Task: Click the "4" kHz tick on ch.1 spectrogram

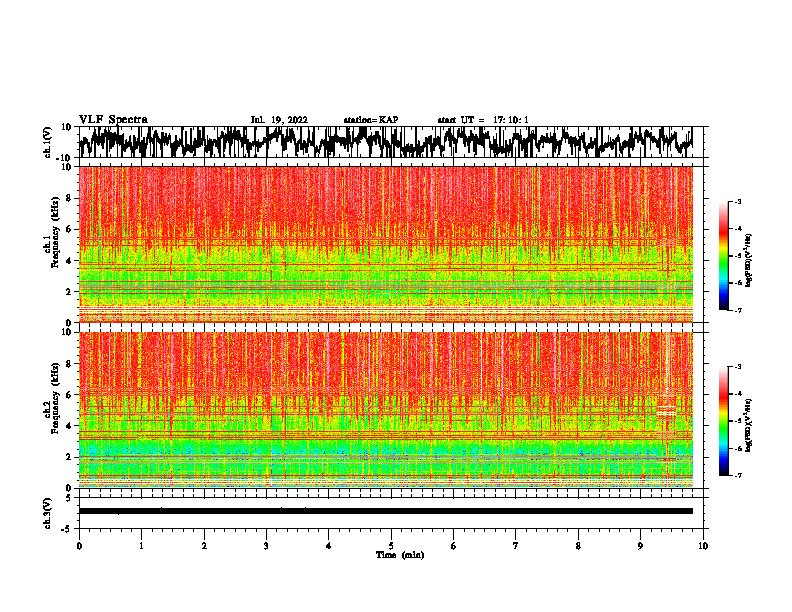Action: point(70,261)
